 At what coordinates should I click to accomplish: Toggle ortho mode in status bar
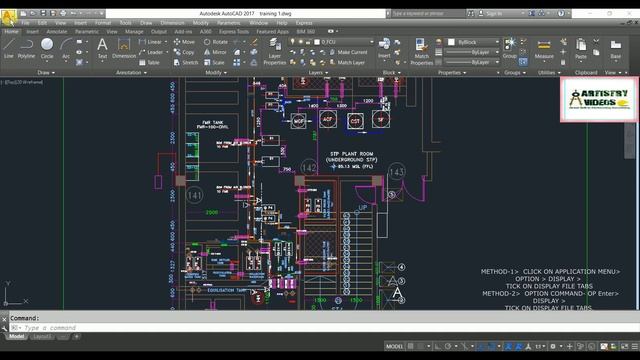coord(437,346)
